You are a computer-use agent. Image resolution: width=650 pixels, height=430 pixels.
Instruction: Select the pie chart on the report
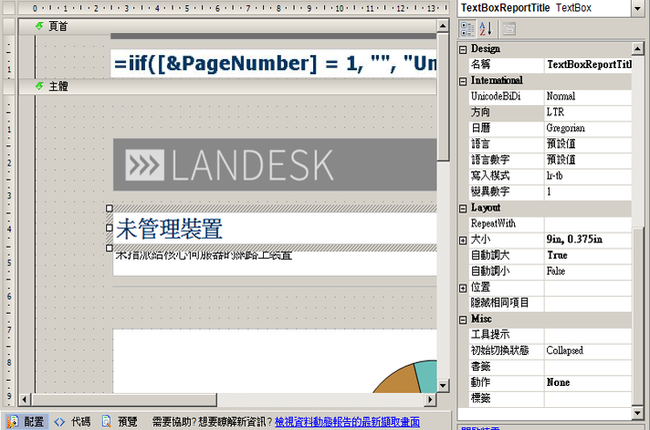click(405, 377)
